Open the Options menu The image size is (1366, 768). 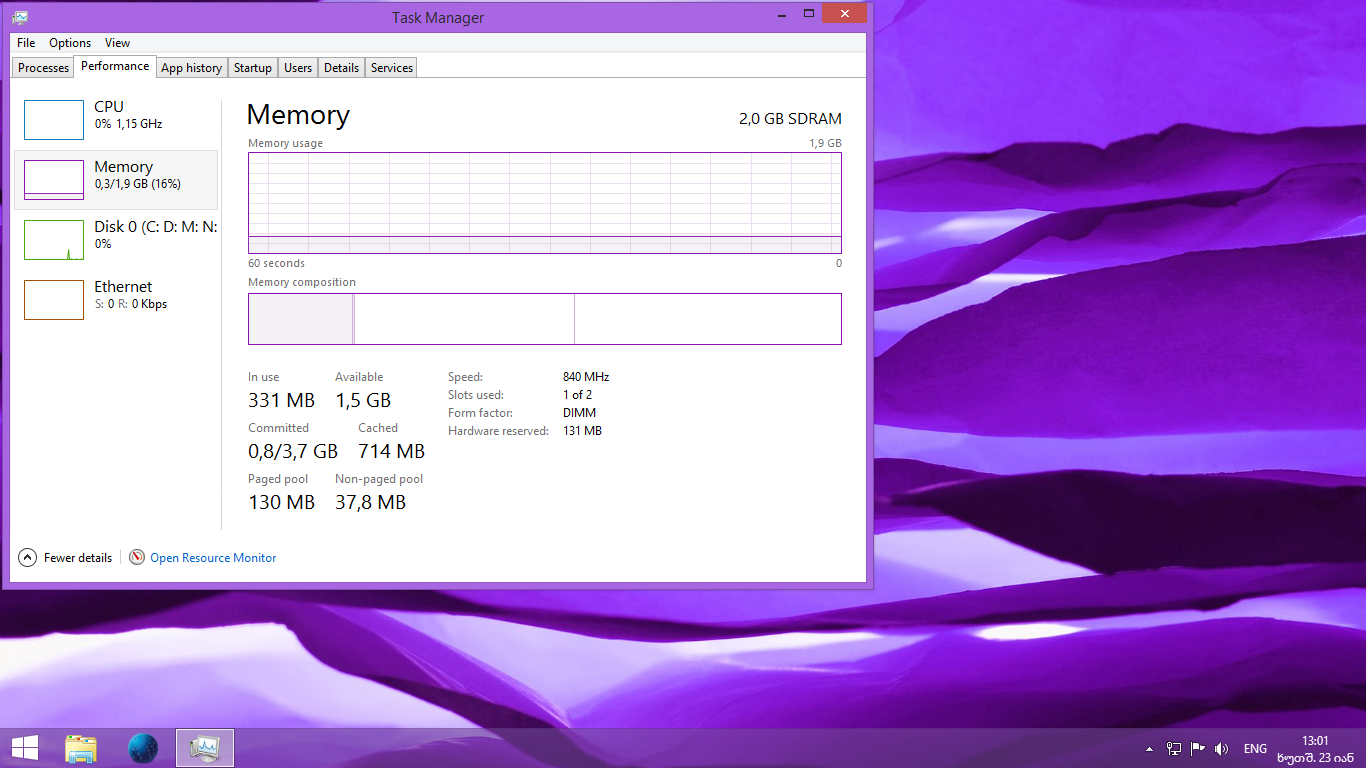[69, 42]
